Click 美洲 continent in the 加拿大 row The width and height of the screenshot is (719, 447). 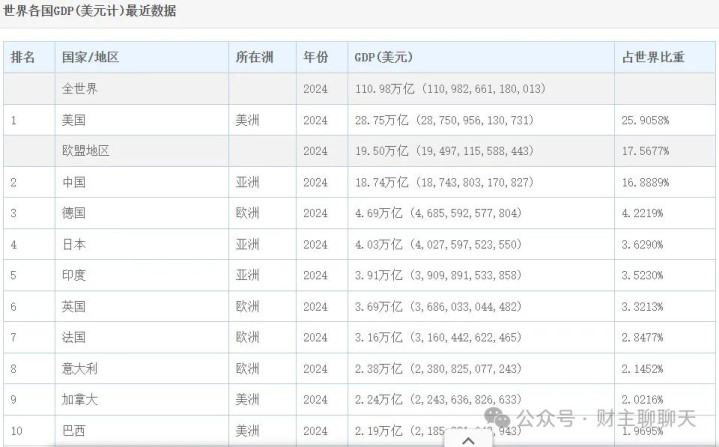[x=247, y=400]
